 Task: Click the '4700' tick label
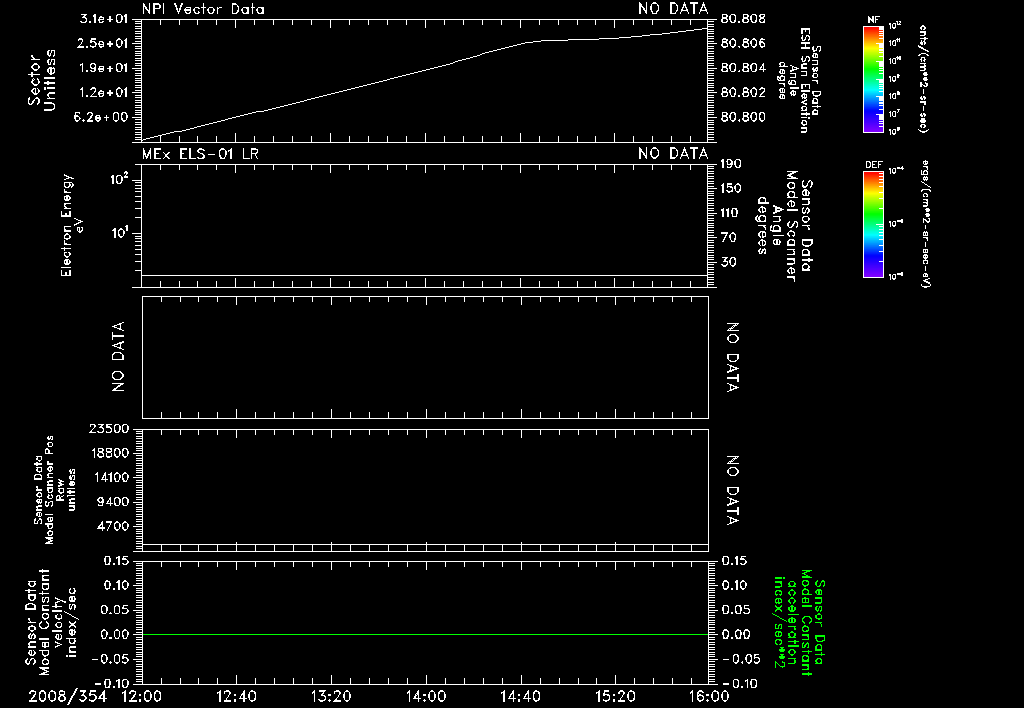[114, 526]
